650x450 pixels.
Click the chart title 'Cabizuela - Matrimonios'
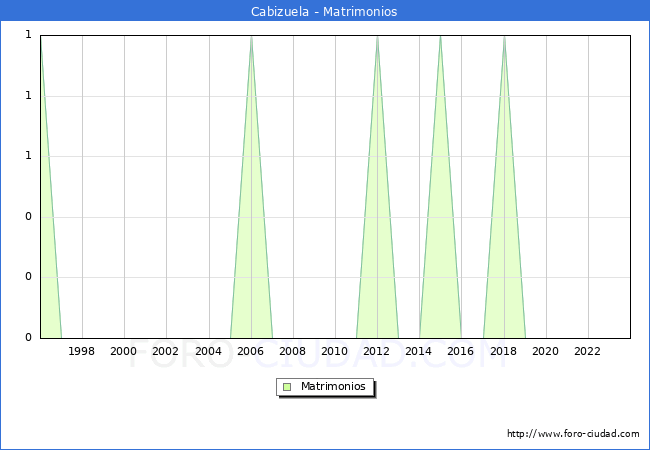(x=324, y=11)
